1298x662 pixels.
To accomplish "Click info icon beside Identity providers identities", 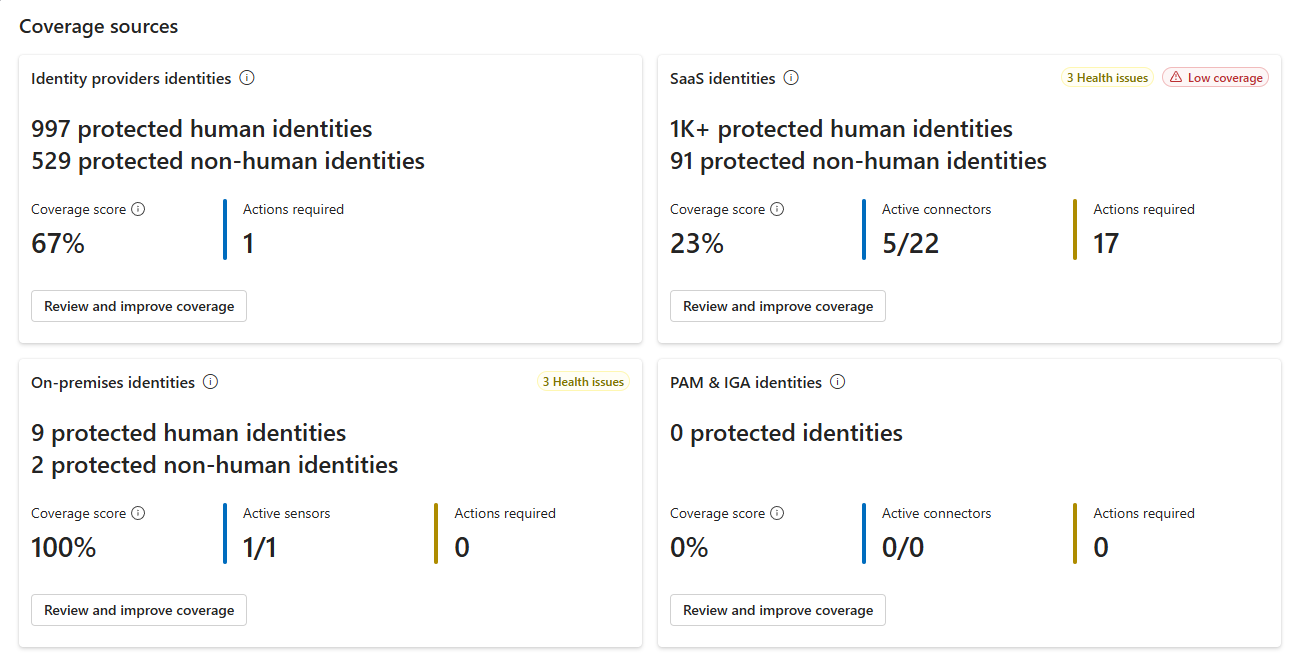I will [x=247, y=78].
